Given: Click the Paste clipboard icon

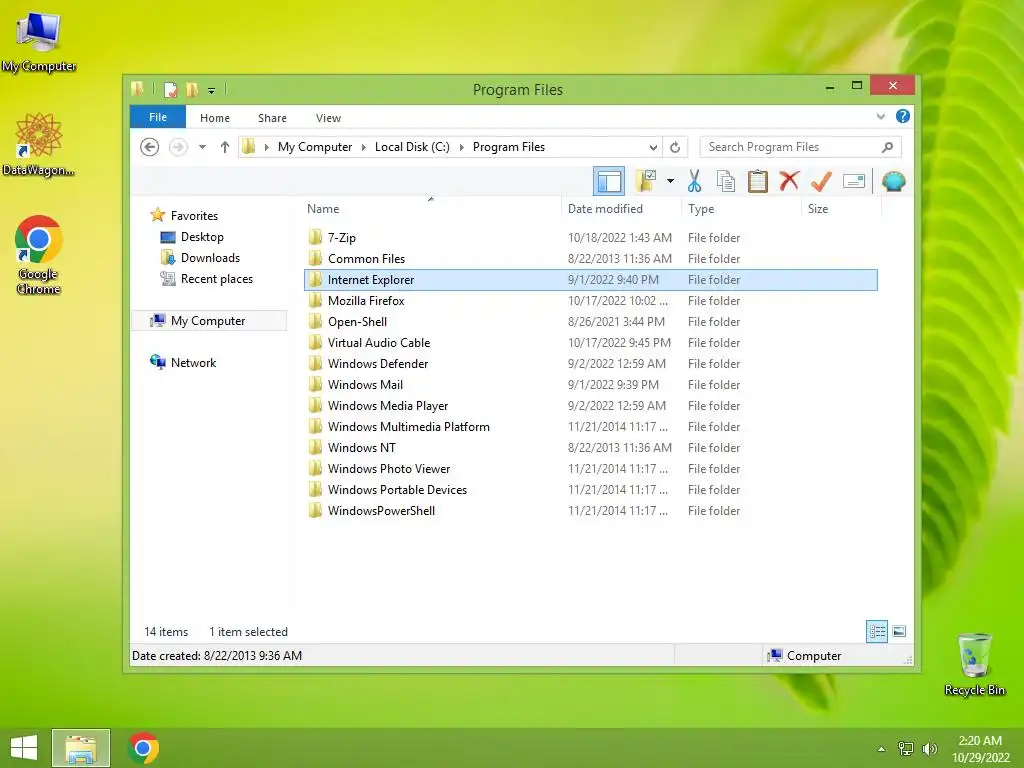Looking at the screenshot, I should click(x=758, y=181).
